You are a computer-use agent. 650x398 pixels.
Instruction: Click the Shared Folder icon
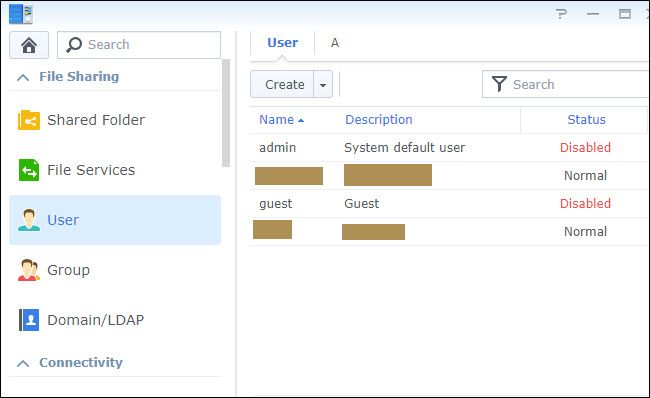coord(29,120)
